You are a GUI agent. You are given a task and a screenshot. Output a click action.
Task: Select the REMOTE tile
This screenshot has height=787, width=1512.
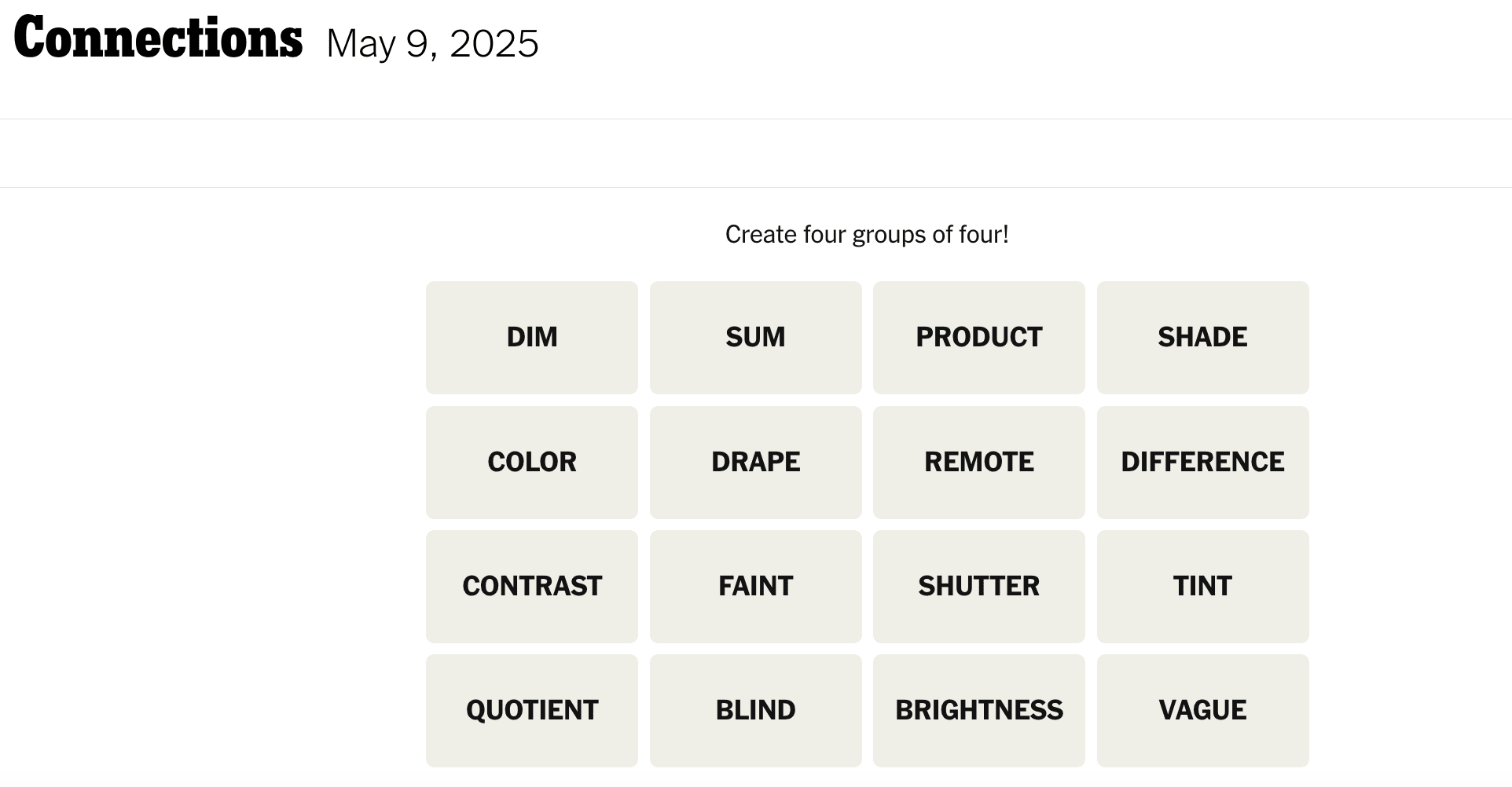[x=978, y=462]
